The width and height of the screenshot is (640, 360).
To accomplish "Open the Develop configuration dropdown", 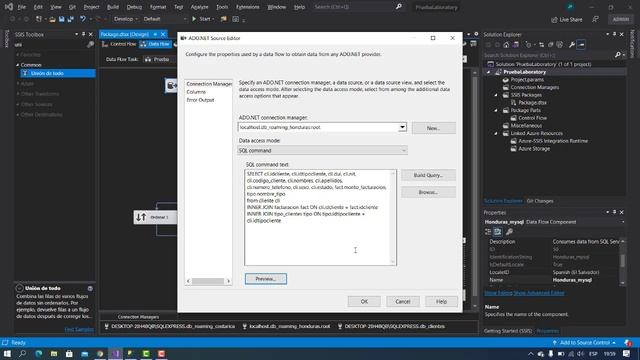I will (x=125, y=19).
